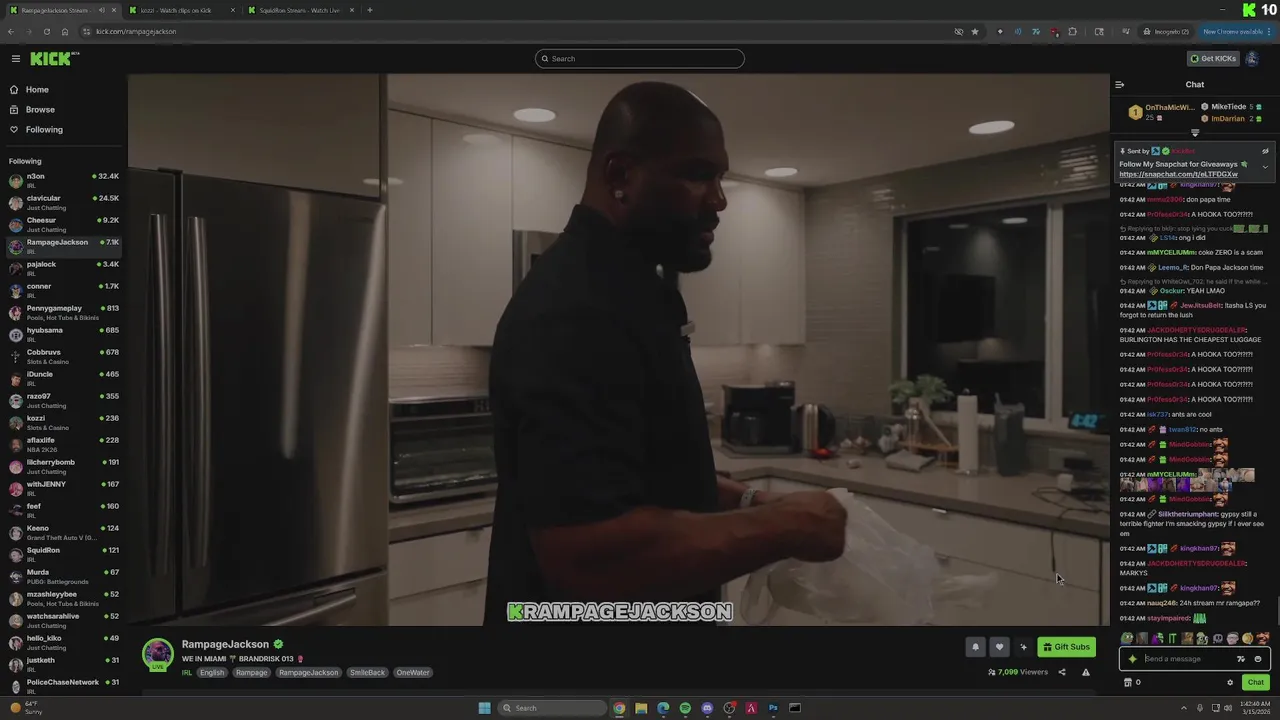Click the translate icon in message box
1280x720 pixels.
click(x=1241, y=659)
